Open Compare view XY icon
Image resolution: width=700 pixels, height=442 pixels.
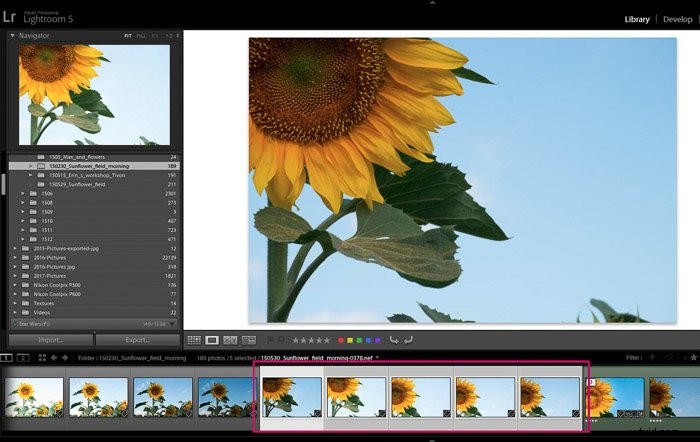(x=230, y=340)
